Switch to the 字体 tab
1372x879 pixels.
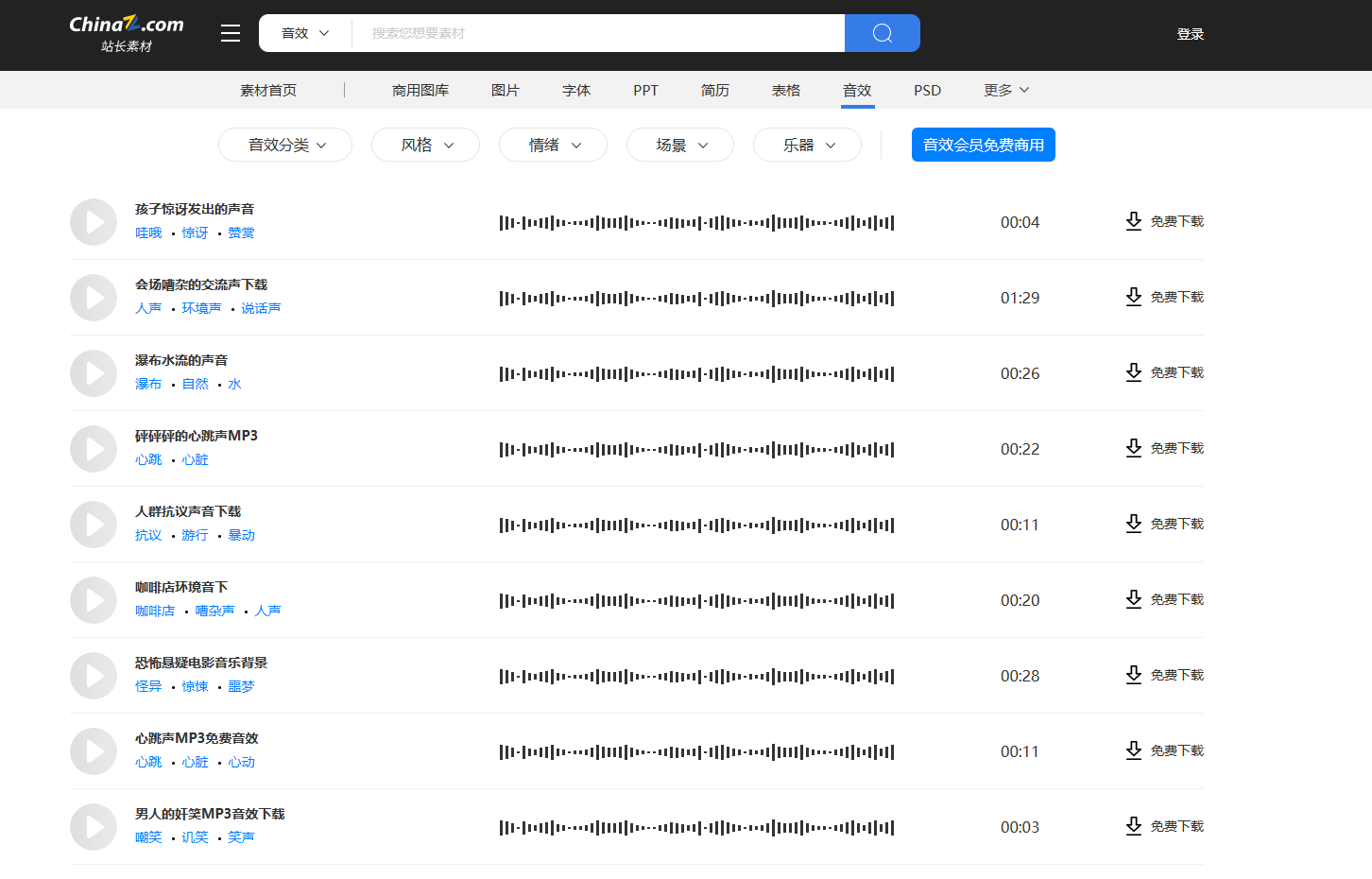click(576, 90)
